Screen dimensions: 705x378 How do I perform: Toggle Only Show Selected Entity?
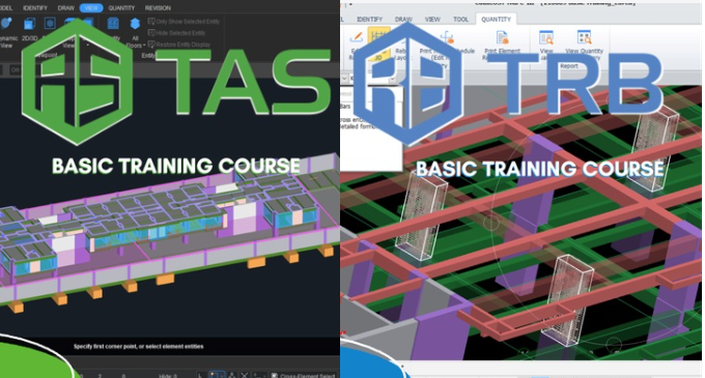click(183, 22)
